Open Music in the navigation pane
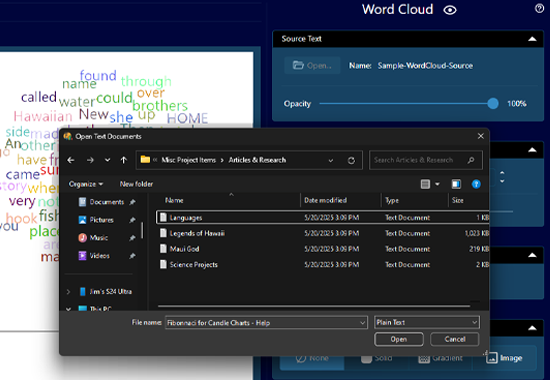550x380 pixels. tap(99, 238)
